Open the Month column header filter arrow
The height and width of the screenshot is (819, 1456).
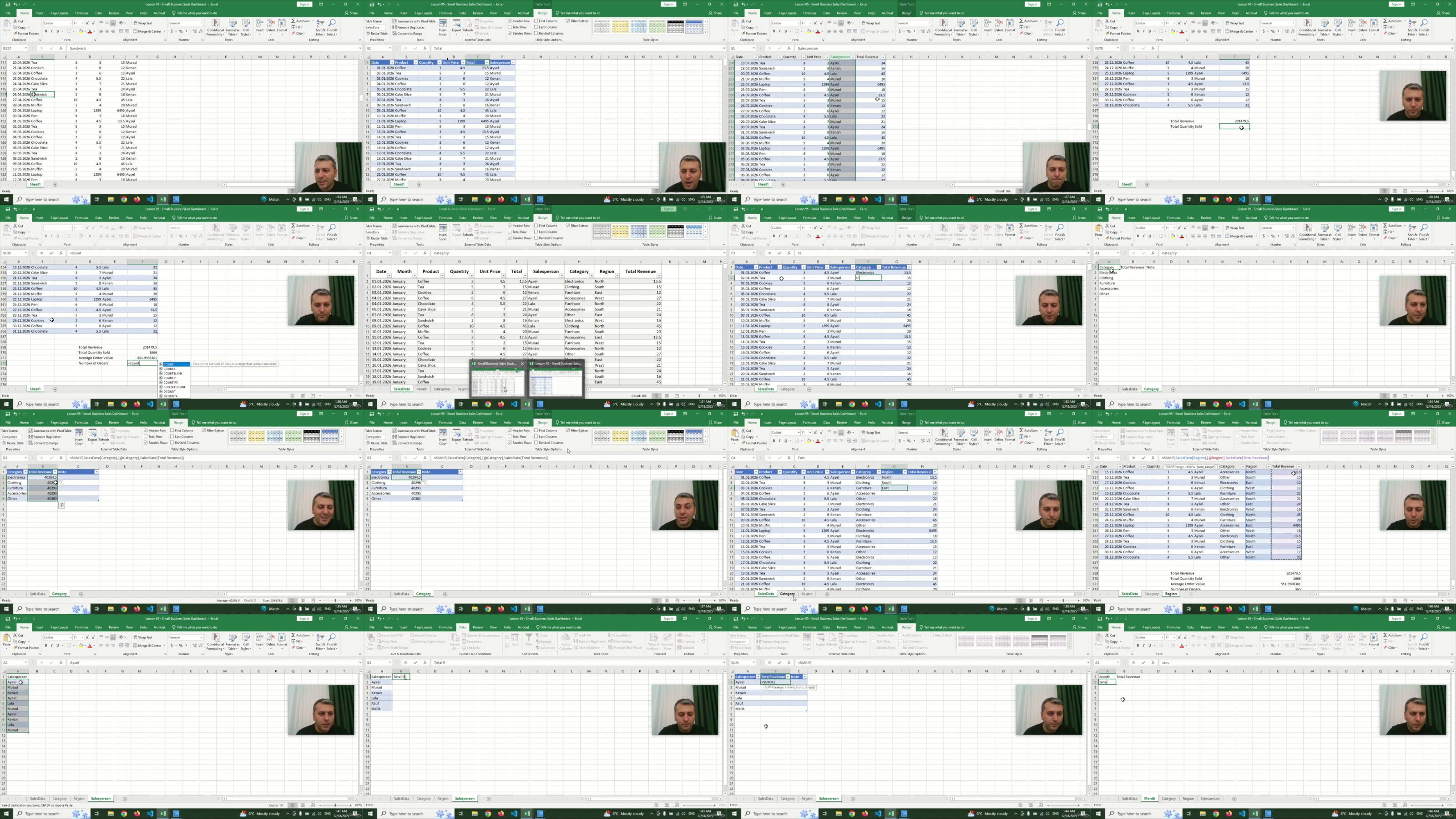pos(415,275)
